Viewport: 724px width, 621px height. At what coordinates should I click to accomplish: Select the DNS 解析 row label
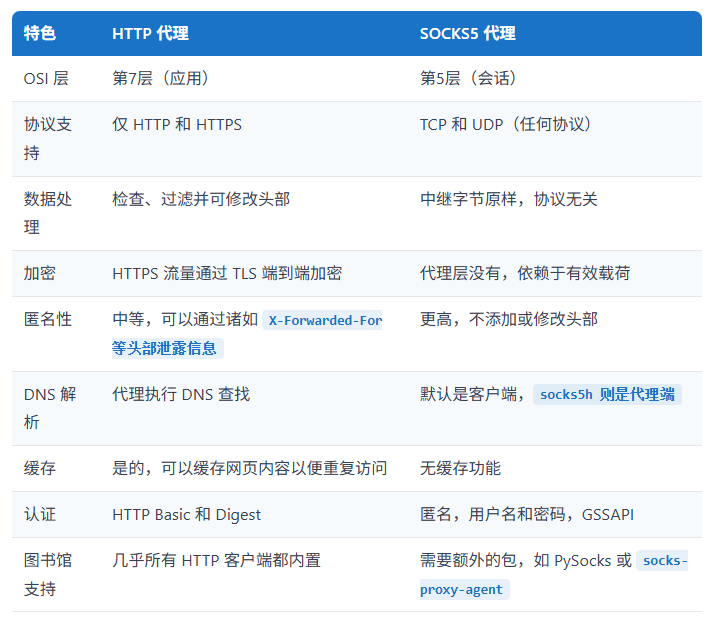[50, 408]
